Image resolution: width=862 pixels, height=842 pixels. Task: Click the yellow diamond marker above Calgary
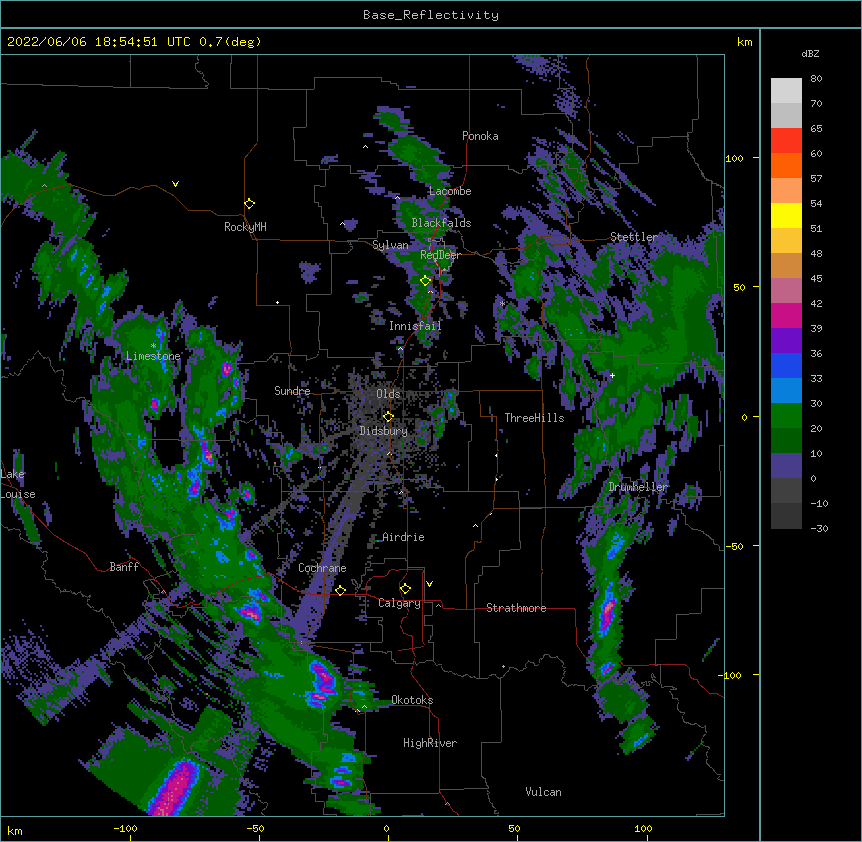pyautogui.click(x=405, y=589)
